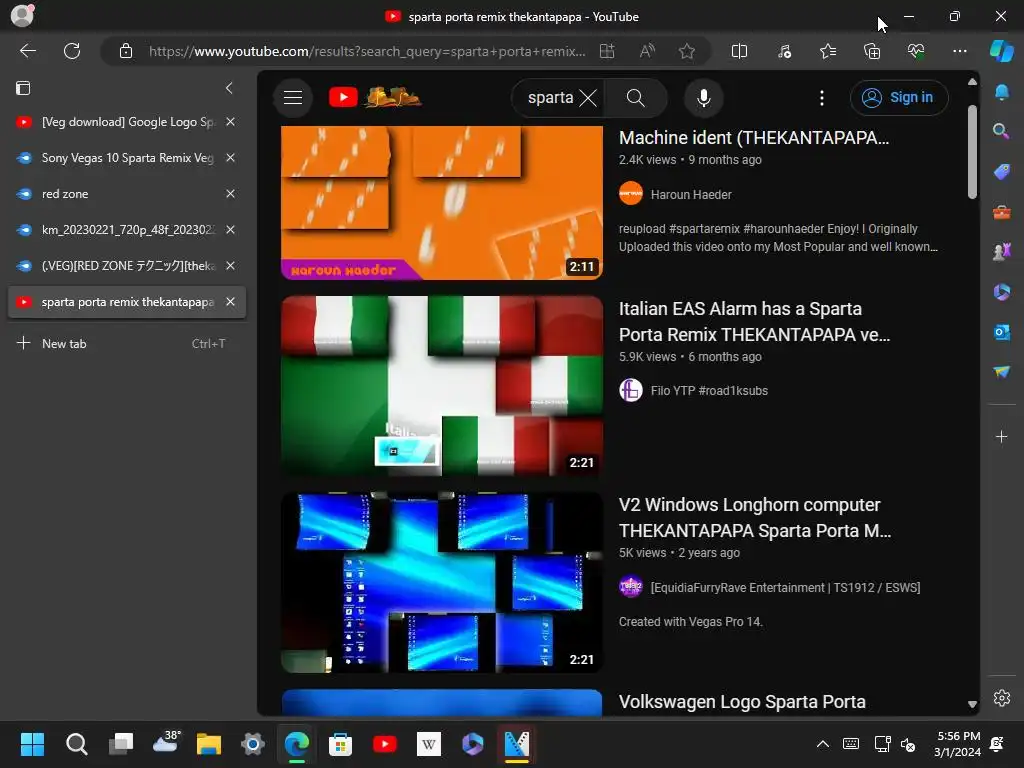
Task: Open Favorites list icon in toolbar
Action: coord(828,51)
